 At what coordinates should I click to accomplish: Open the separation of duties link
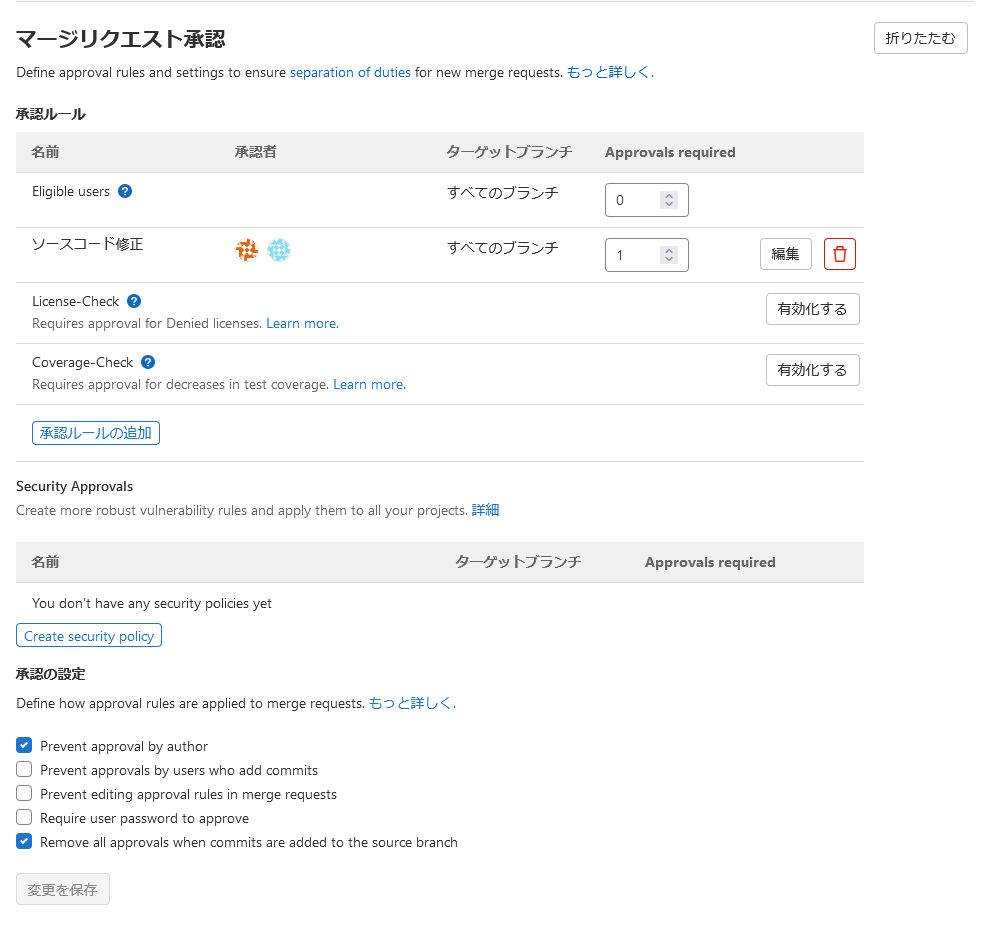coord(350,72)
